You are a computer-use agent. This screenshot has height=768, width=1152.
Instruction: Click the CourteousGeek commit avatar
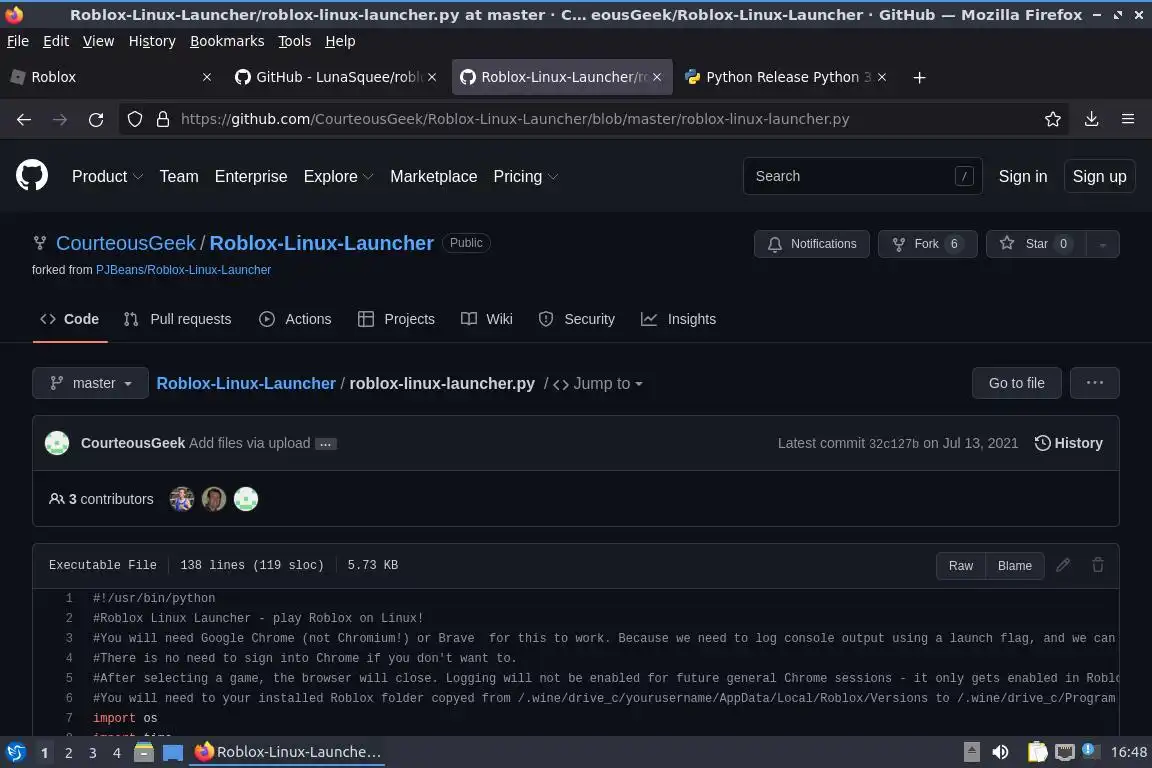(x=57, y=443)
